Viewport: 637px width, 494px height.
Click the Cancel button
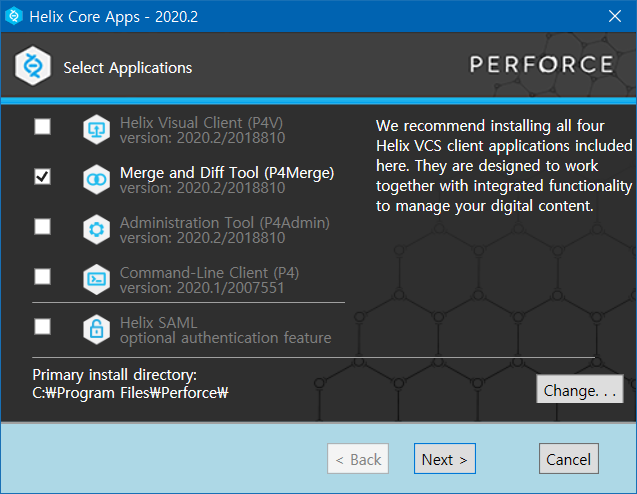point(569,459)
